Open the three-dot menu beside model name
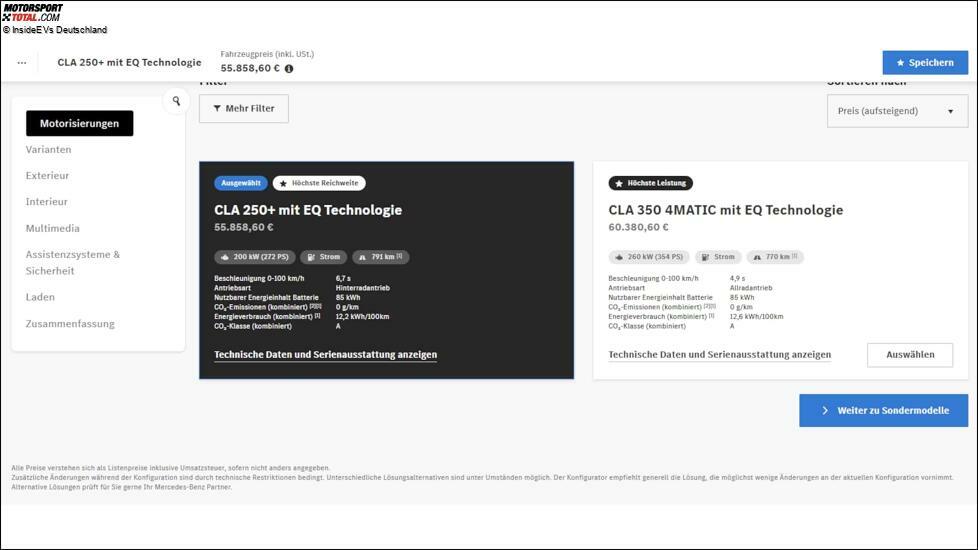 (x=22, y=62)
